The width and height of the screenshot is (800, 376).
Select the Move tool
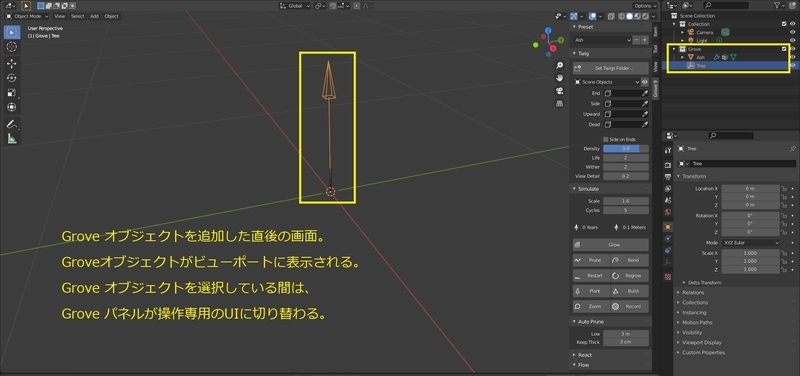coord(12,63)
